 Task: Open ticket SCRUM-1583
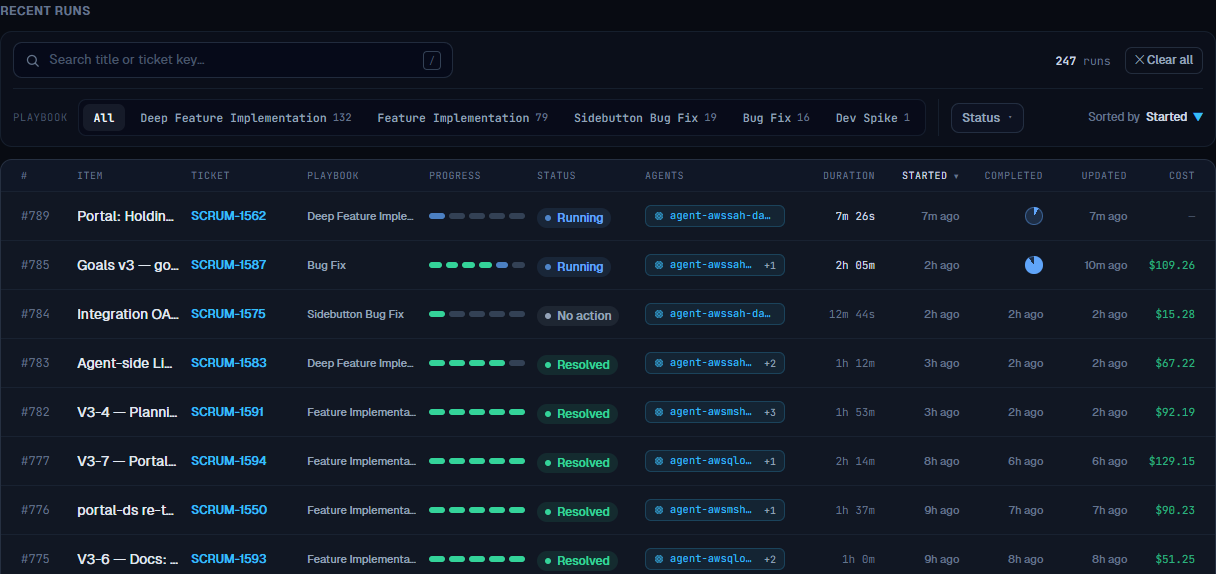coord(228,363)
